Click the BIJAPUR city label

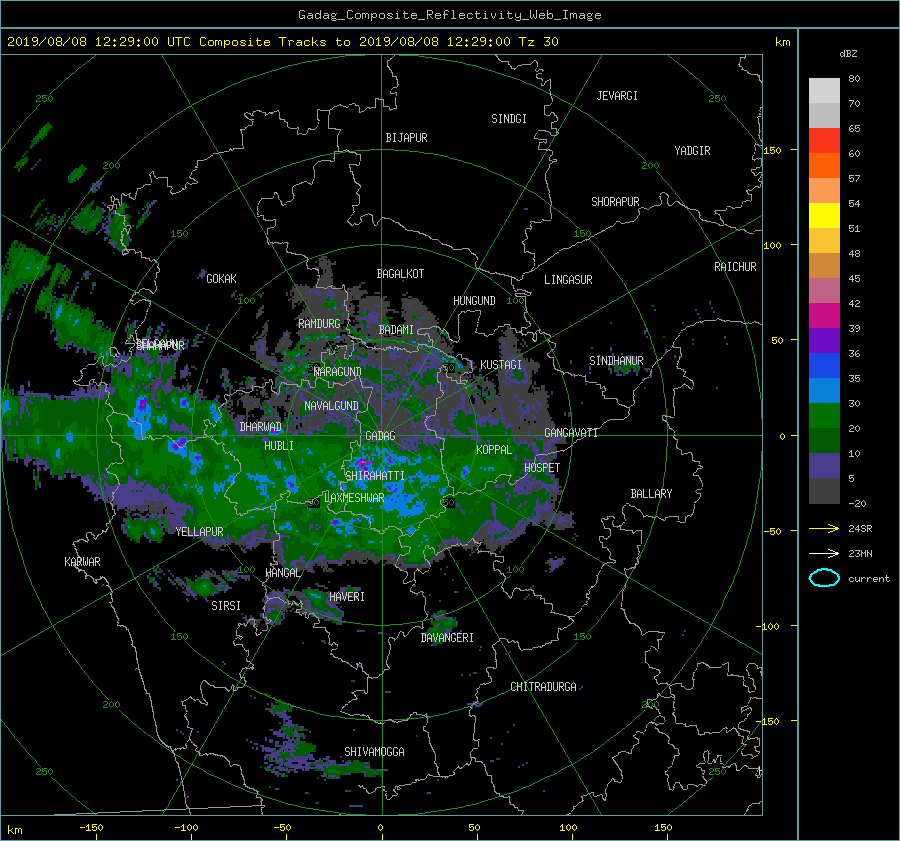(406, 138)
